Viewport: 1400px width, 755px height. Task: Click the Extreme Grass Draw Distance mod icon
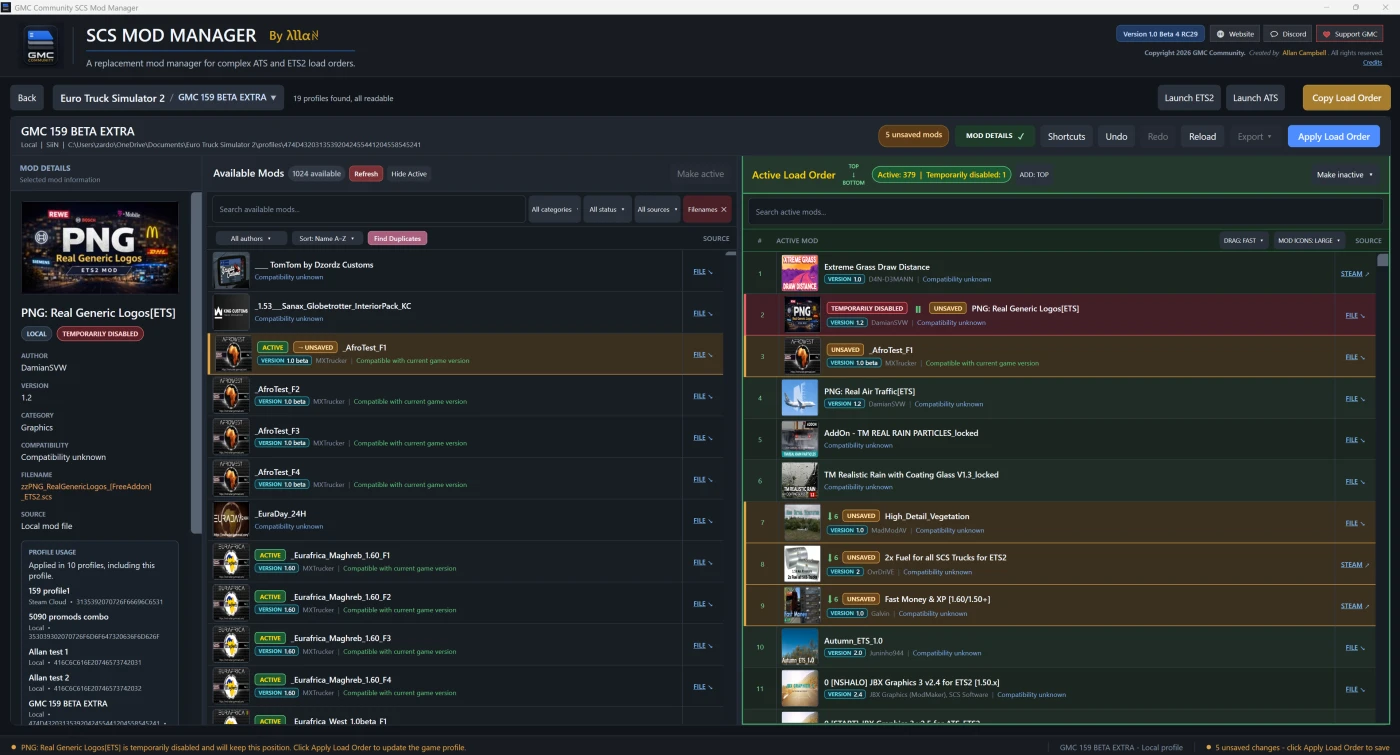click(800, 273)
